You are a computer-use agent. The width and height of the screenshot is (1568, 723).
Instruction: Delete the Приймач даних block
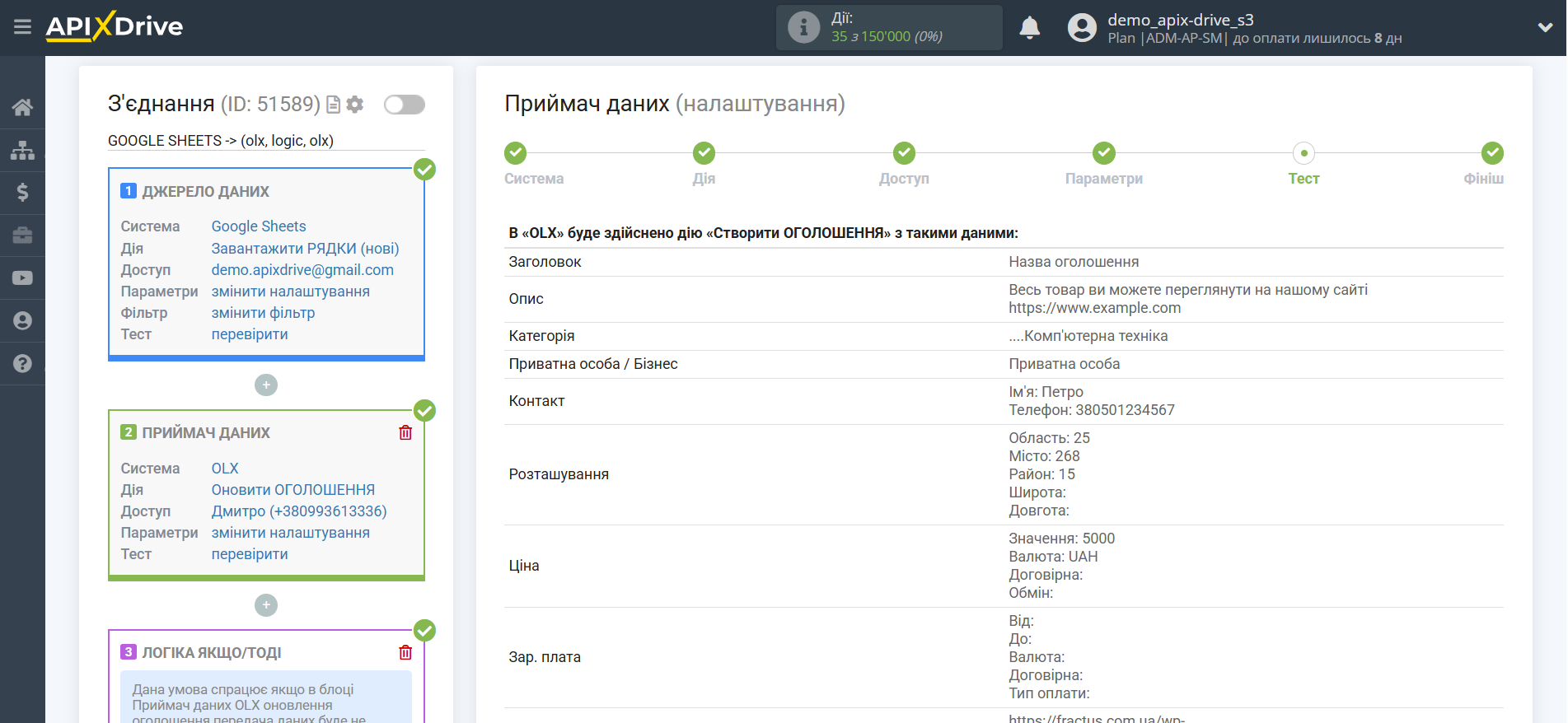[405, 432]
